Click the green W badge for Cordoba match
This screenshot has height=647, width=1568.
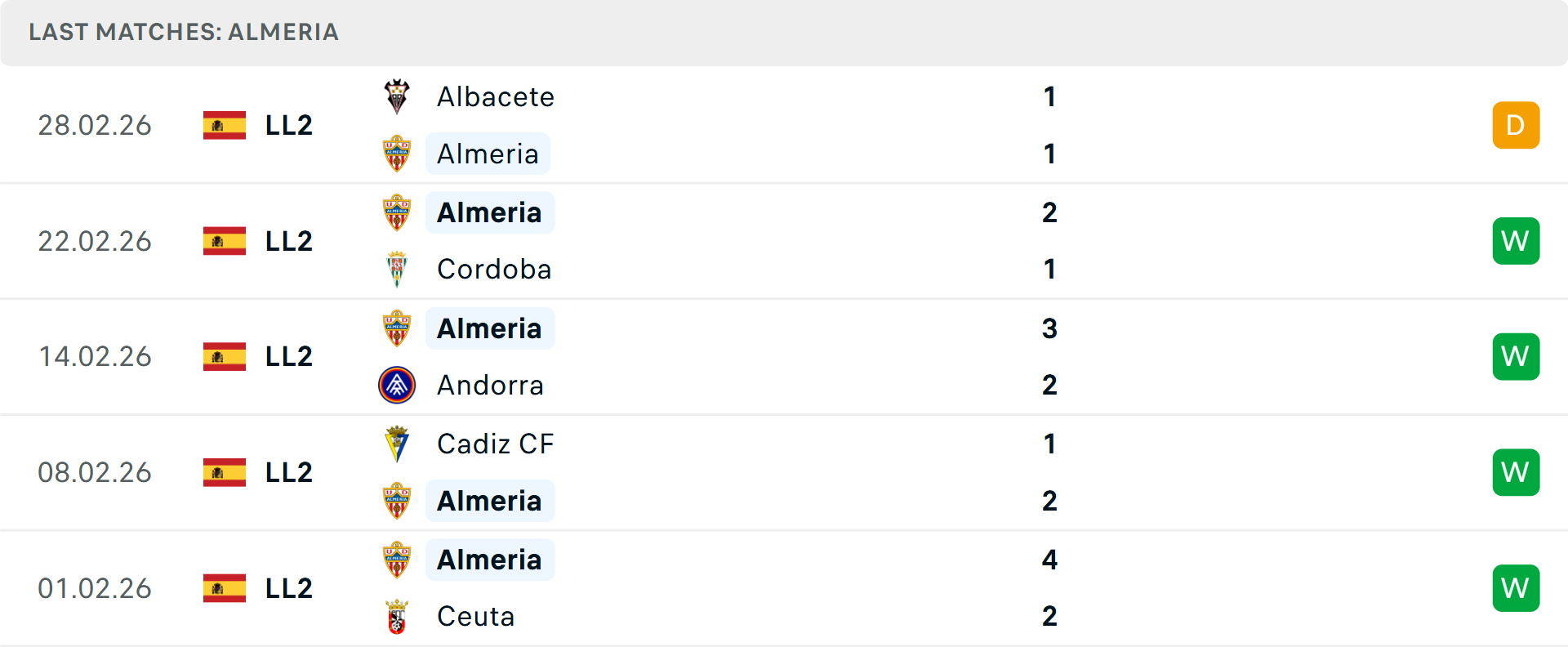pos(1516,241)
